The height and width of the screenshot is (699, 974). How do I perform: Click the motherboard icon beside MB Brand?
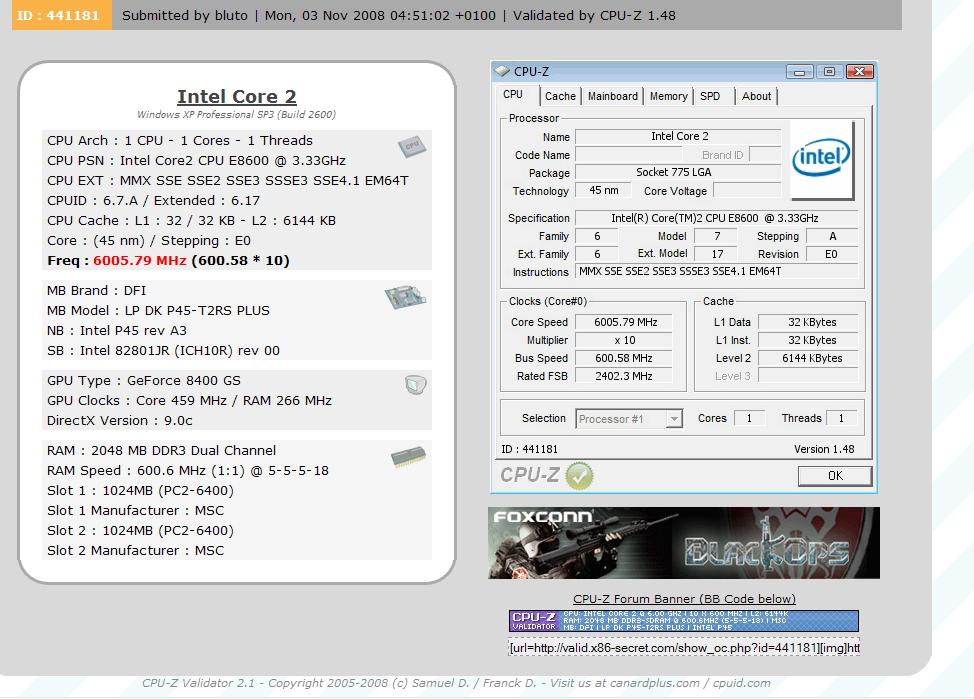coord(405,296)
